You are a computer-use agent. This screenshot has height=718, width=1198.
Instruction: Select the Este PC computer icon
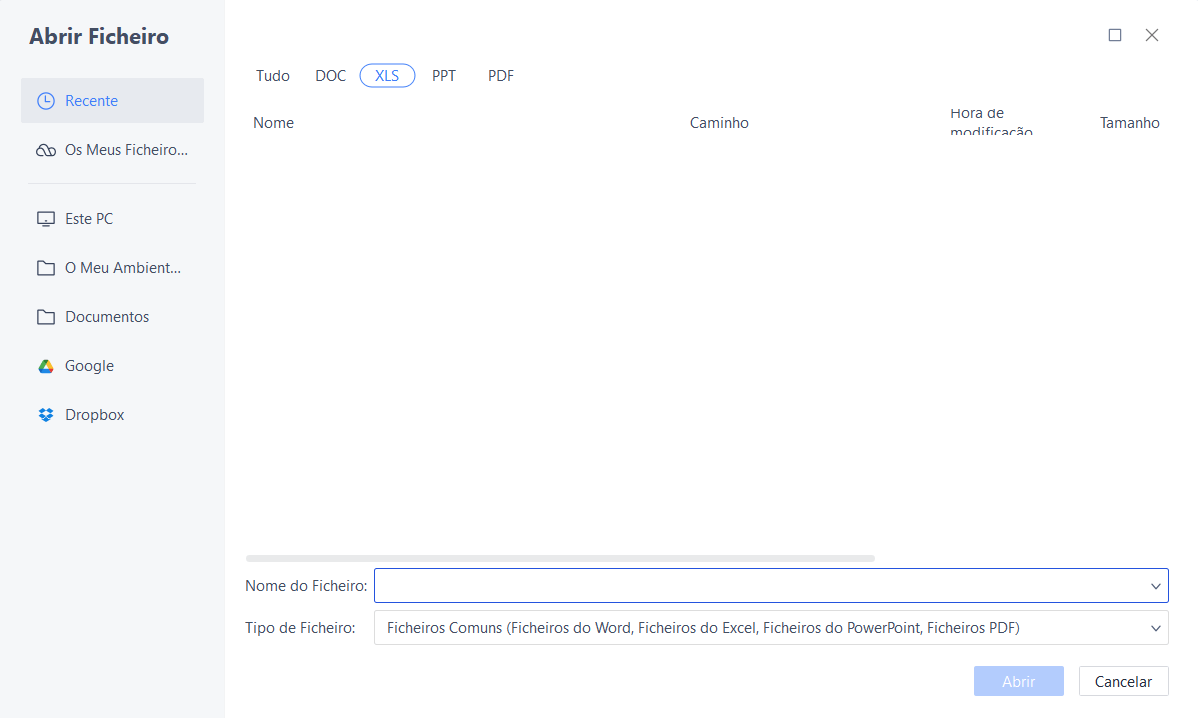45,218
